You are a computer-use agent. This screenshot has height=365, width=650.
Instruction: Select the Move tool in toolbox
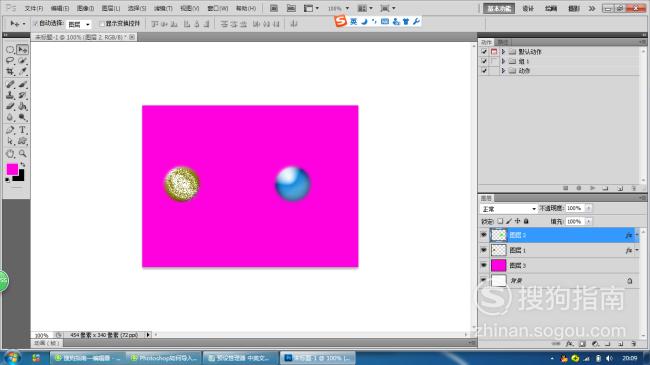22,50
